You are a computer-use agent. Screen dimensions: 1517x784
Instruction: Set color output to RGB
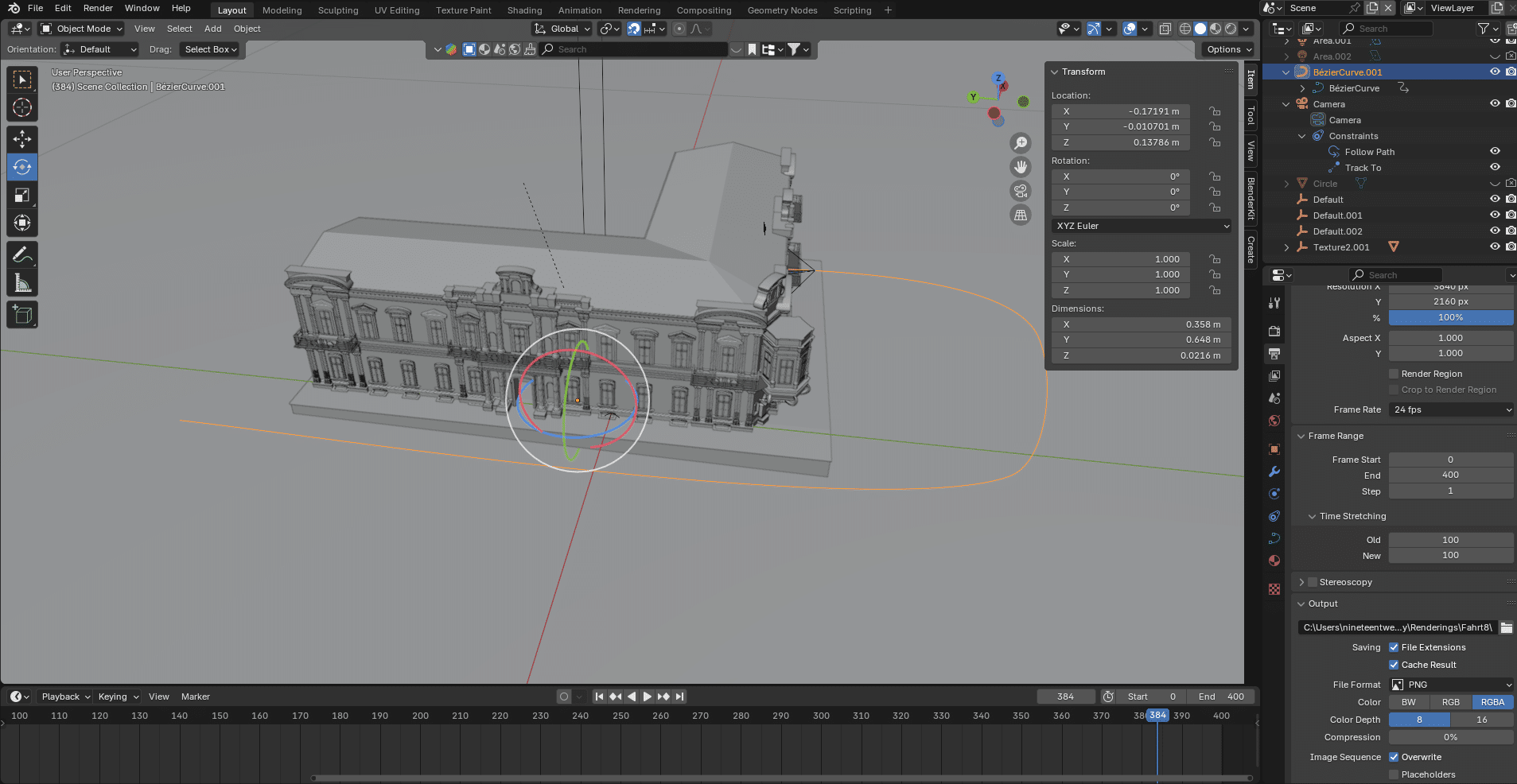coord(1451,702)
